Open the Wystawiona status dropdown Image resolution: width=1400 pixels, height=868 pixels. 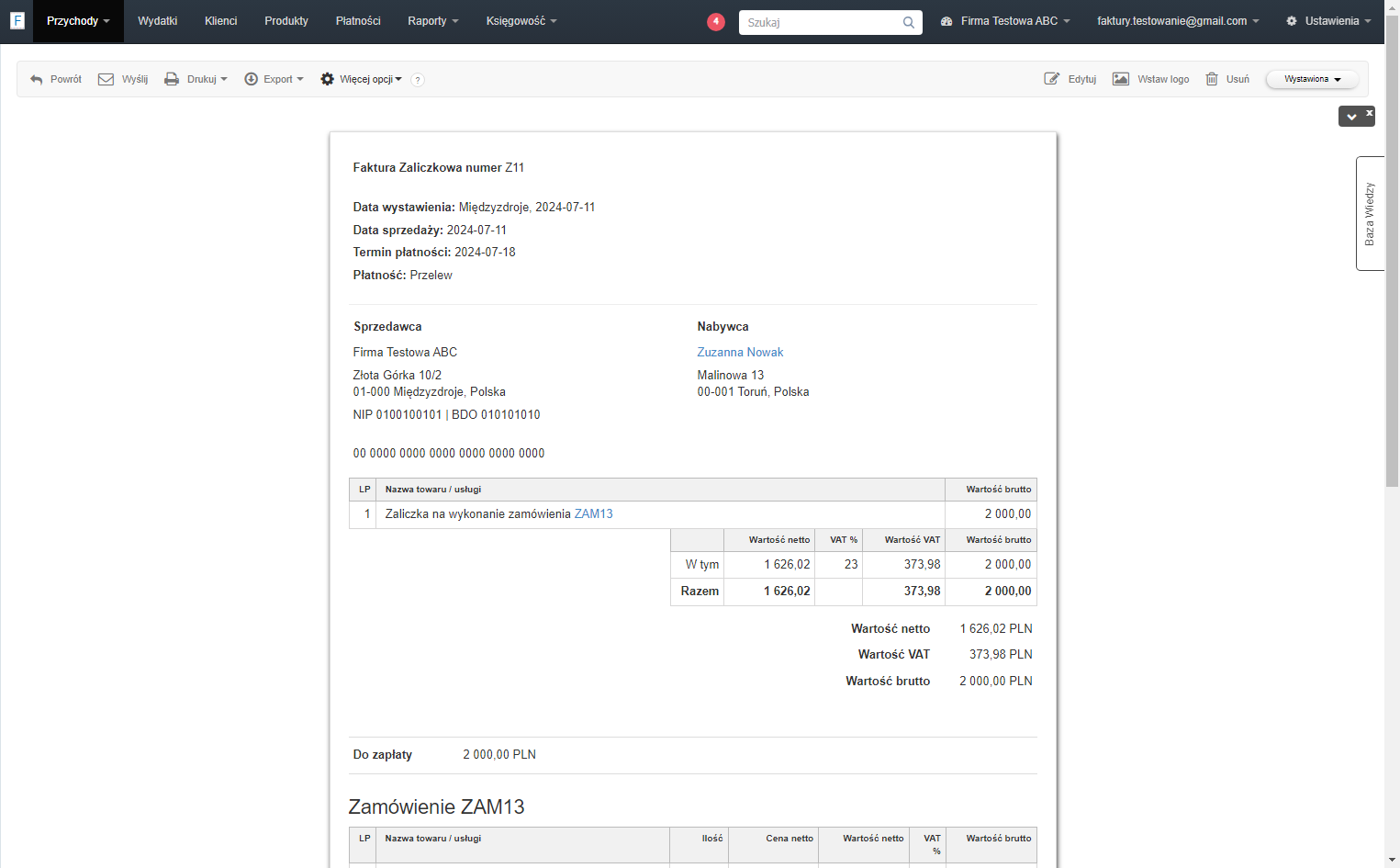point(1312,79)
